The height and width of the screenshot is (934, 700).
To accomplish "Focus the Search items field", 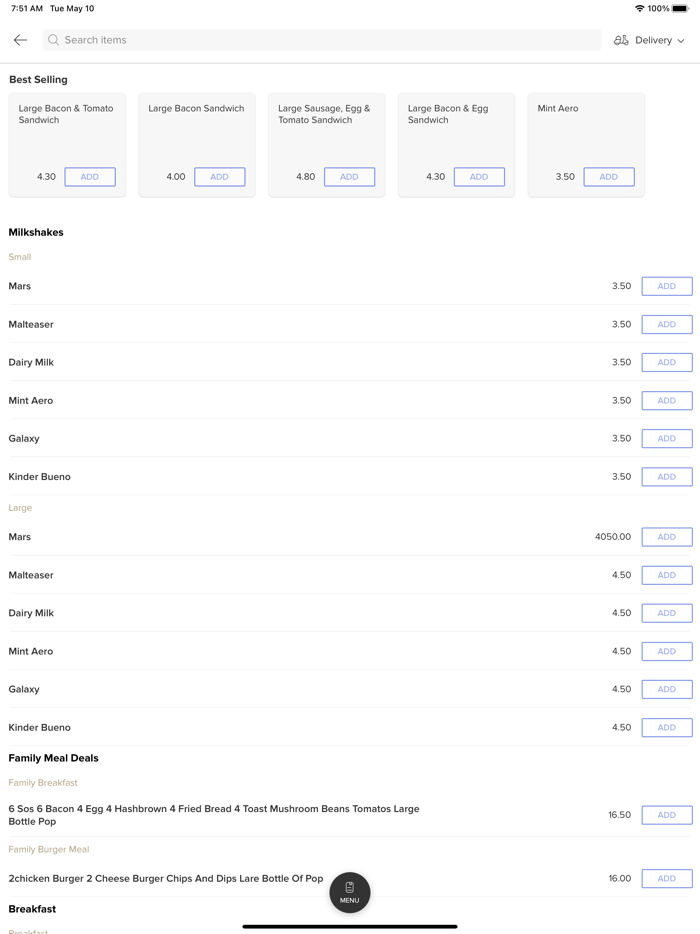I will point(322,40).
